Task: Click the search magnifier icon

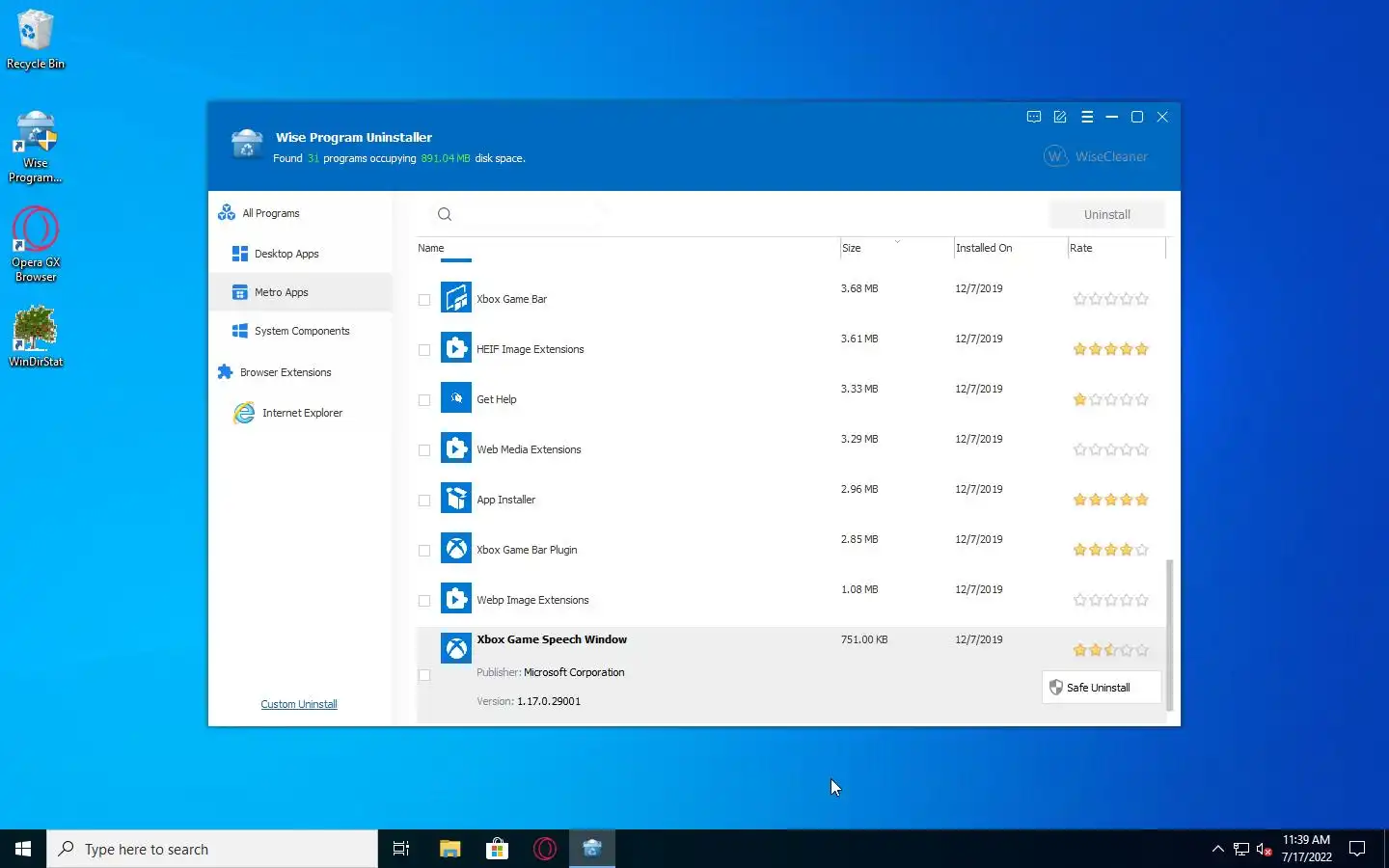Action: [445, 214]
